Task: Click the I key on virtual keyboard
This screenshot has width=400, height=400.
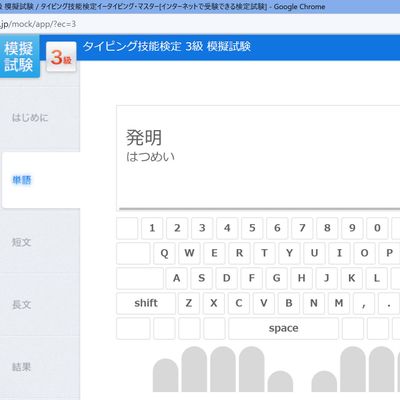Action: (x=339, y=253)
